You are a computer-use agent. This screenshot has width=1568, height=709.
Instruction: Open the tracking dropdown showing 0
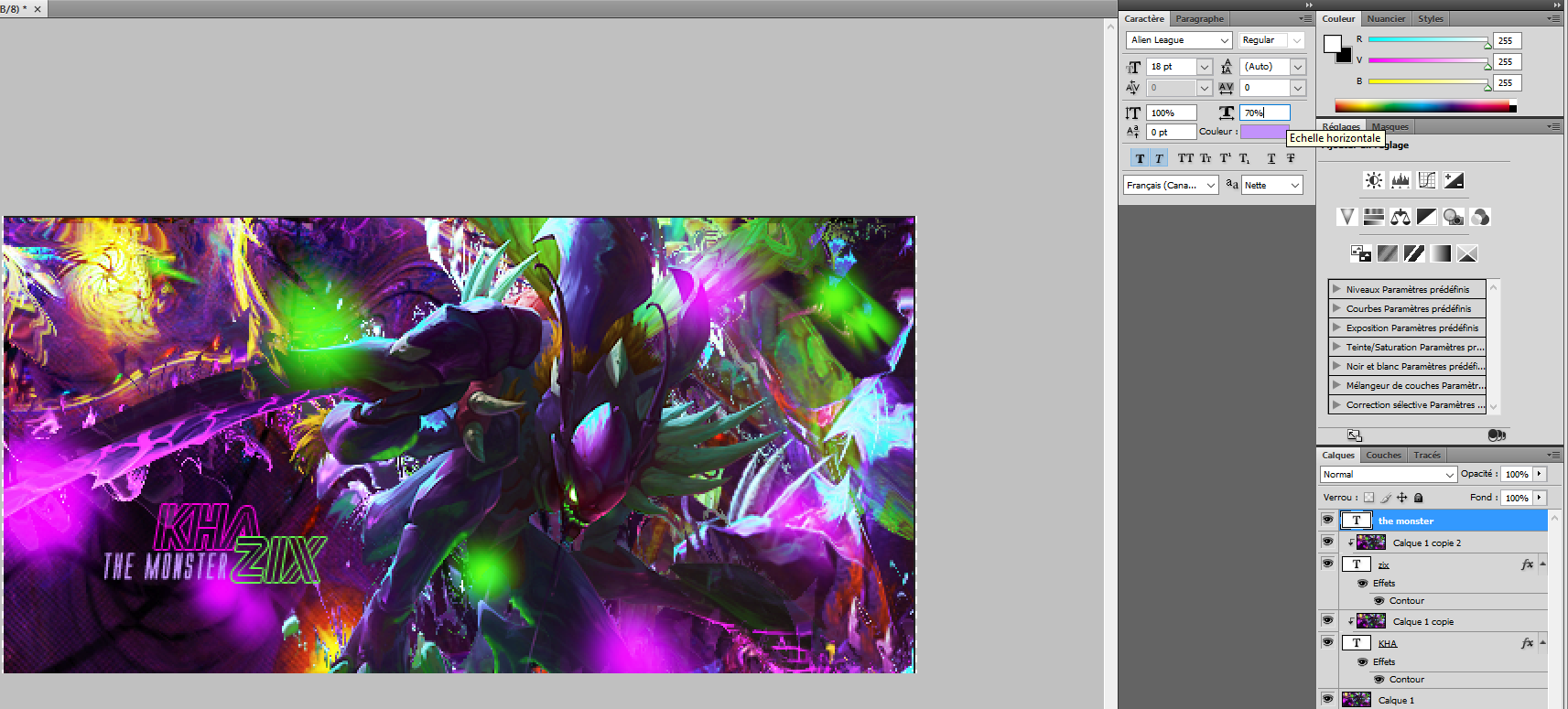[x=1297, y=88]
